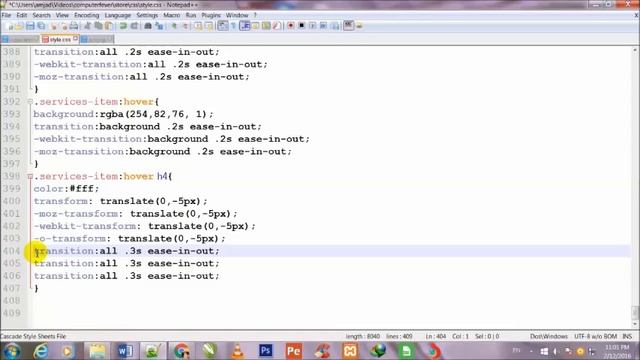Collapse the fold marker at line 398
640x360 pixels.
pos(30,176)
